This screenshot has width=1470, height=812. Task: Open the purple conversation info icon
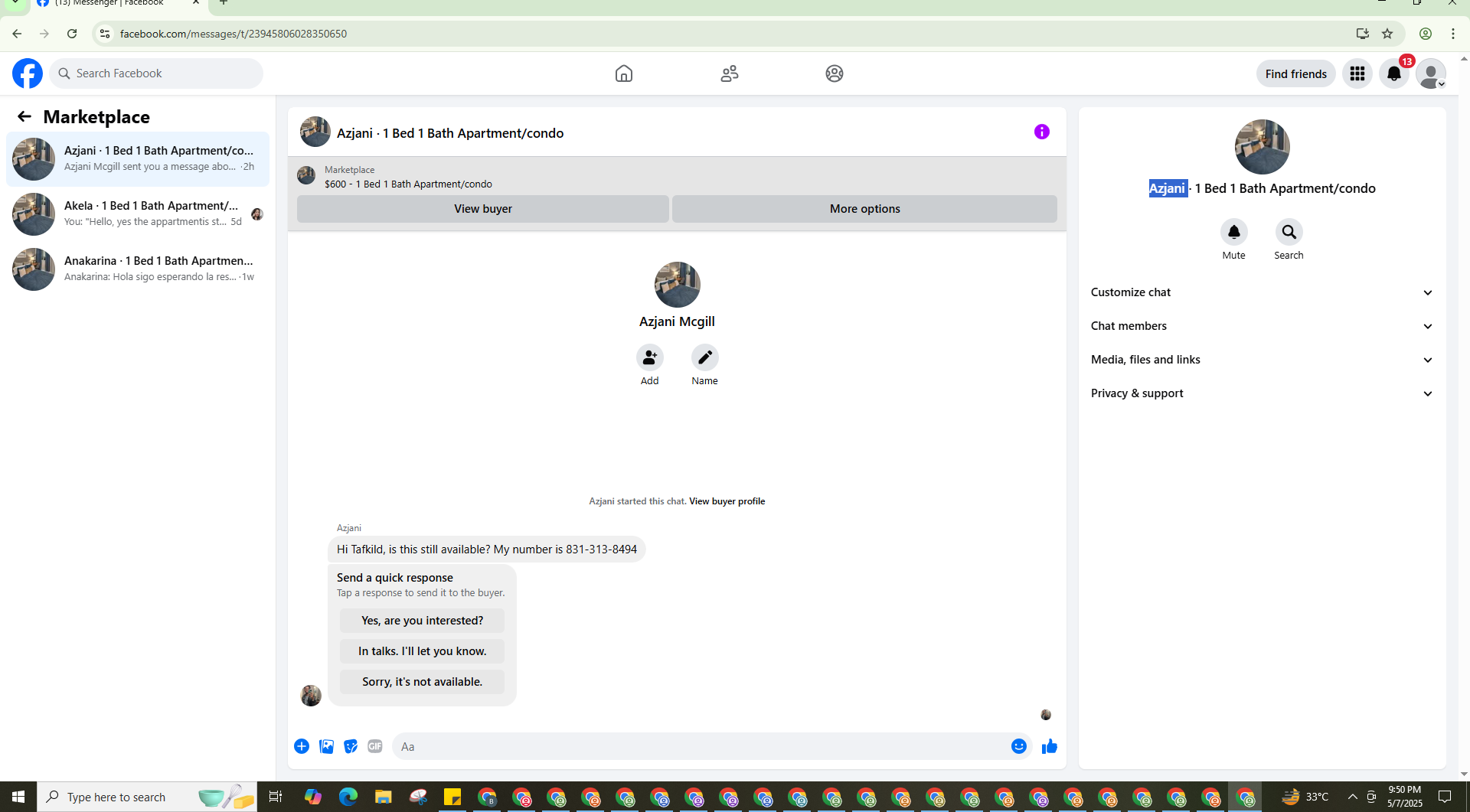(x=1042, y=132)
